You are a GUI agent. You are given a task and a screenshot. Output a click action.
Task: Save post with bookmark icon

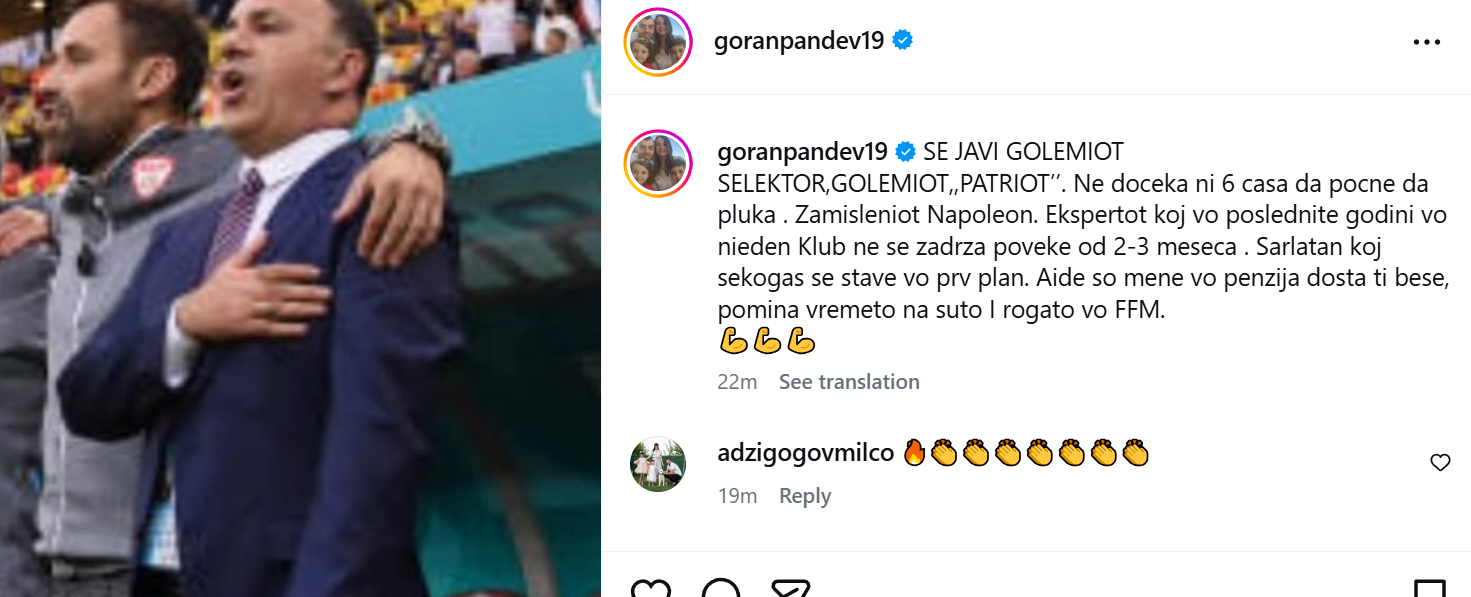(x=1428, y=588)
